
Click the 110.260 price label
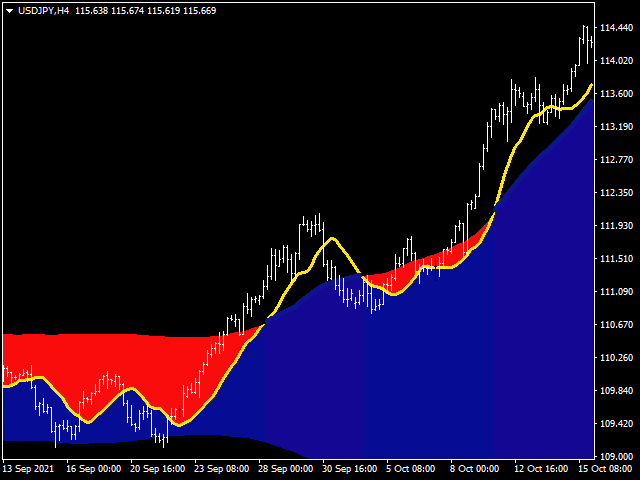click(x=616, y=358)
